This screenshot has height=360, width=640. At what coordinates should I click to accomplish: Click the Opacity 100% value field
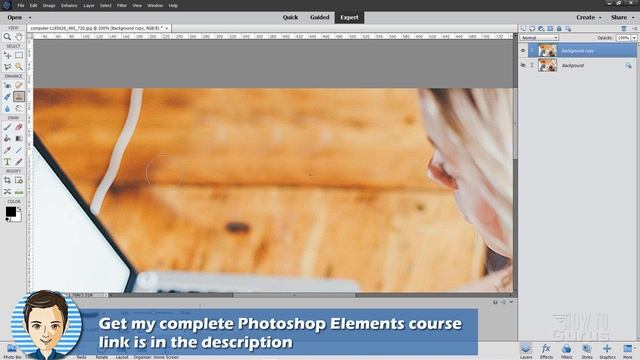[623, 38]
